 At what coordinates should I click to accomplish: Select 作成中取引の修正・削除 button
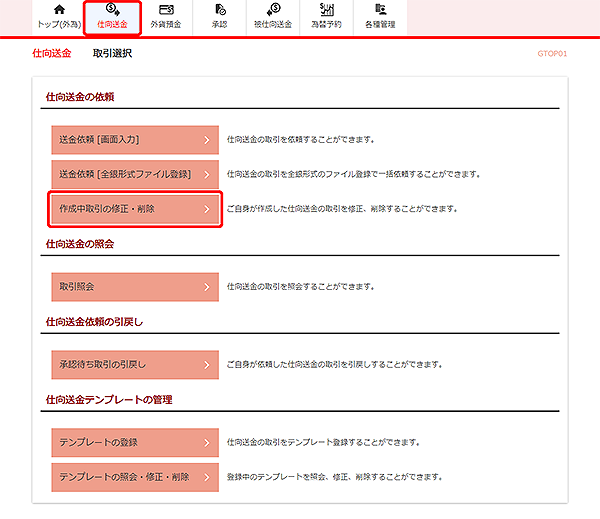pyautogui.click(x=135, y=209)
